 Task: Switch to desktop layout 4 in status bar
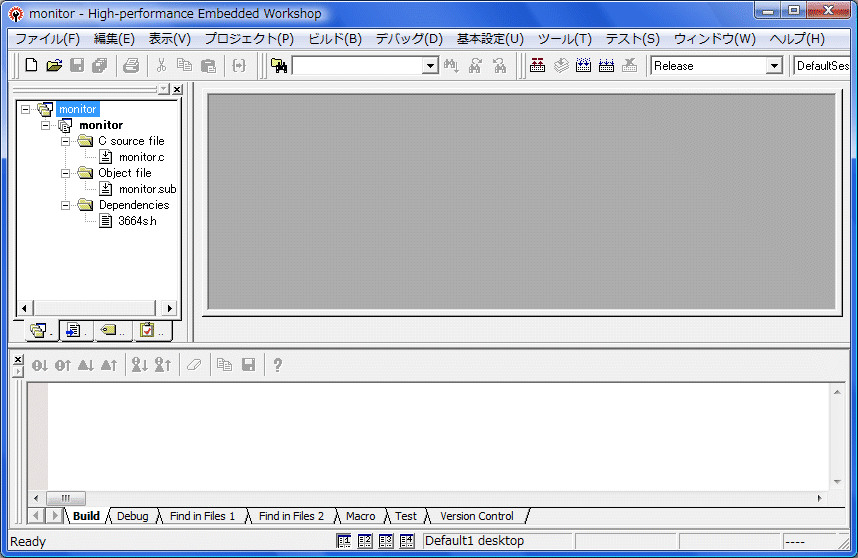point(407,541)
